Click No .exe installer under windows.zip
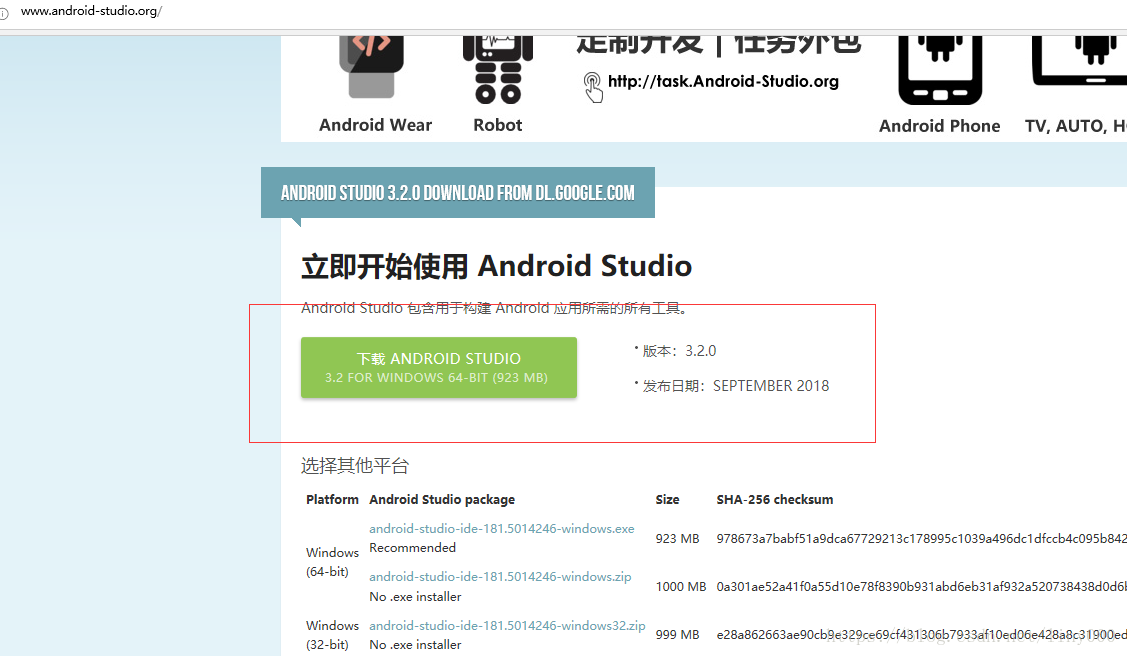This screenshot has height=656, width=1127. 415,596
